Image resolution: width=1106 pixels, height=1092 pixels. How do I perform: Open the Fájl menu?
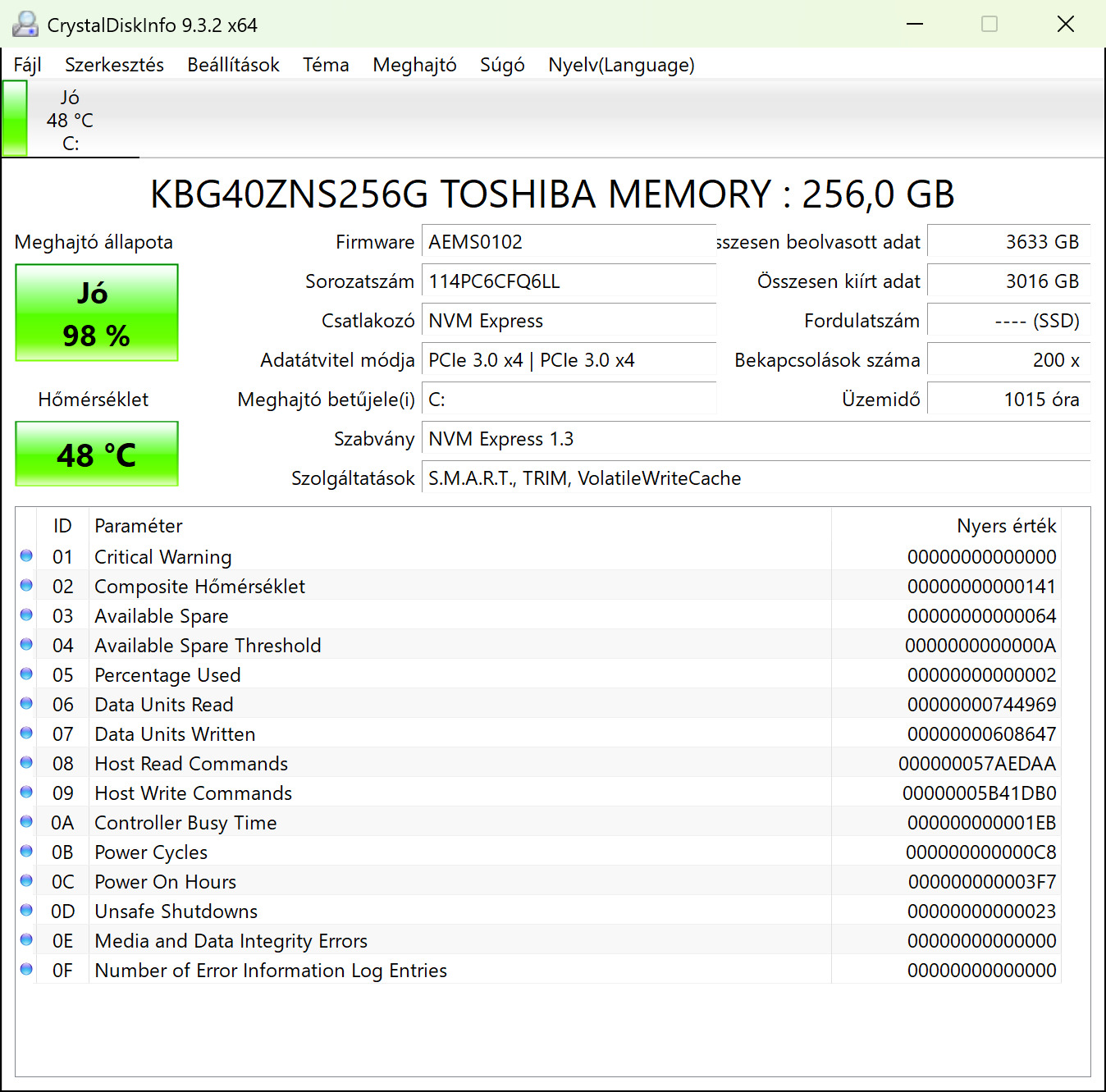coord(27,65)
